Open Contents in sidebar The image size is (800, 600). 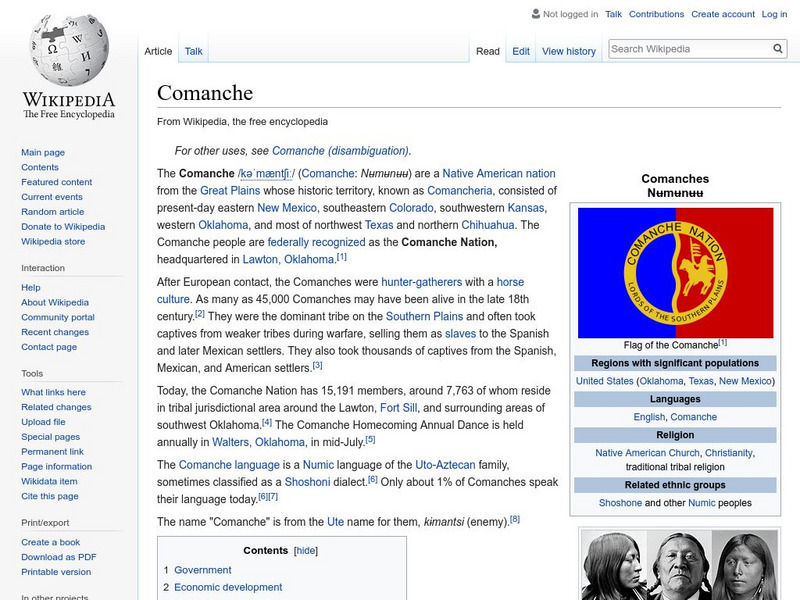click(x=40, y=167)
